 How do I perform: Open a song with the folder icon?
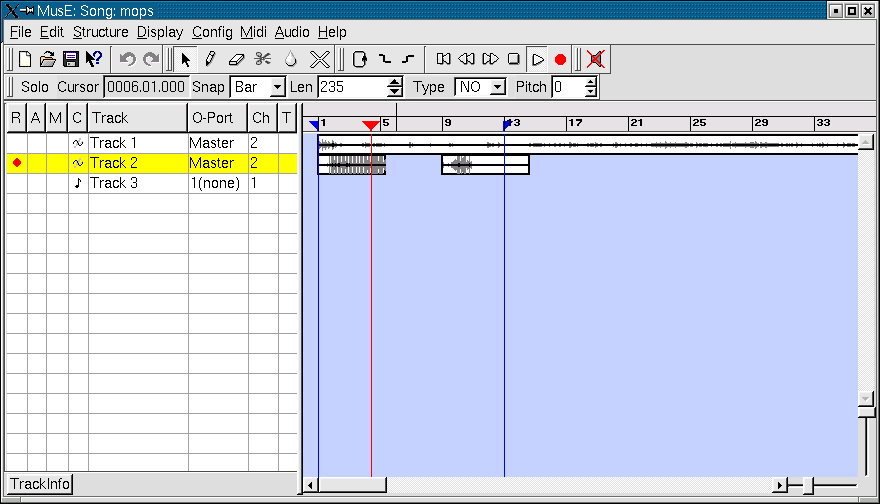coord(47,59)
